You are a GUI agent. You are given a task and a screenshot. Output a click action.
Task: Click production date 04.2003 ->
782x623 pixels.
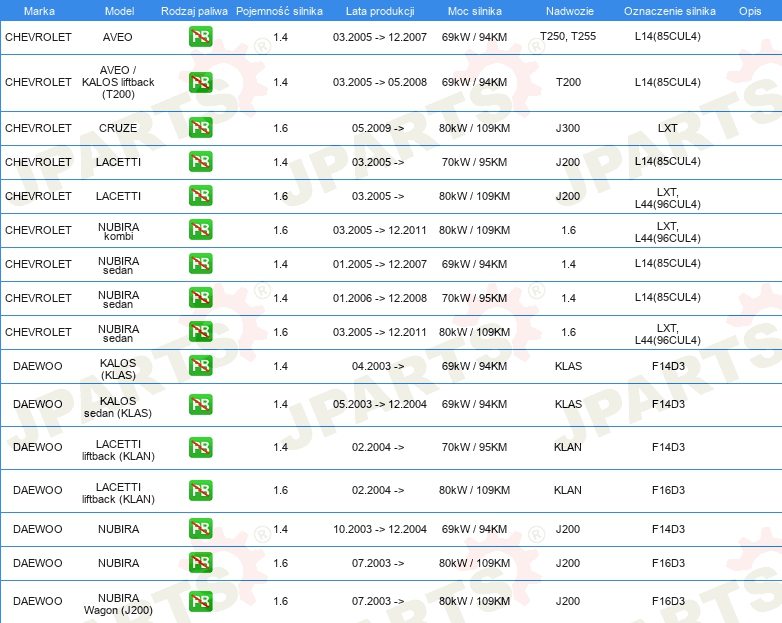tap(378, 366)
